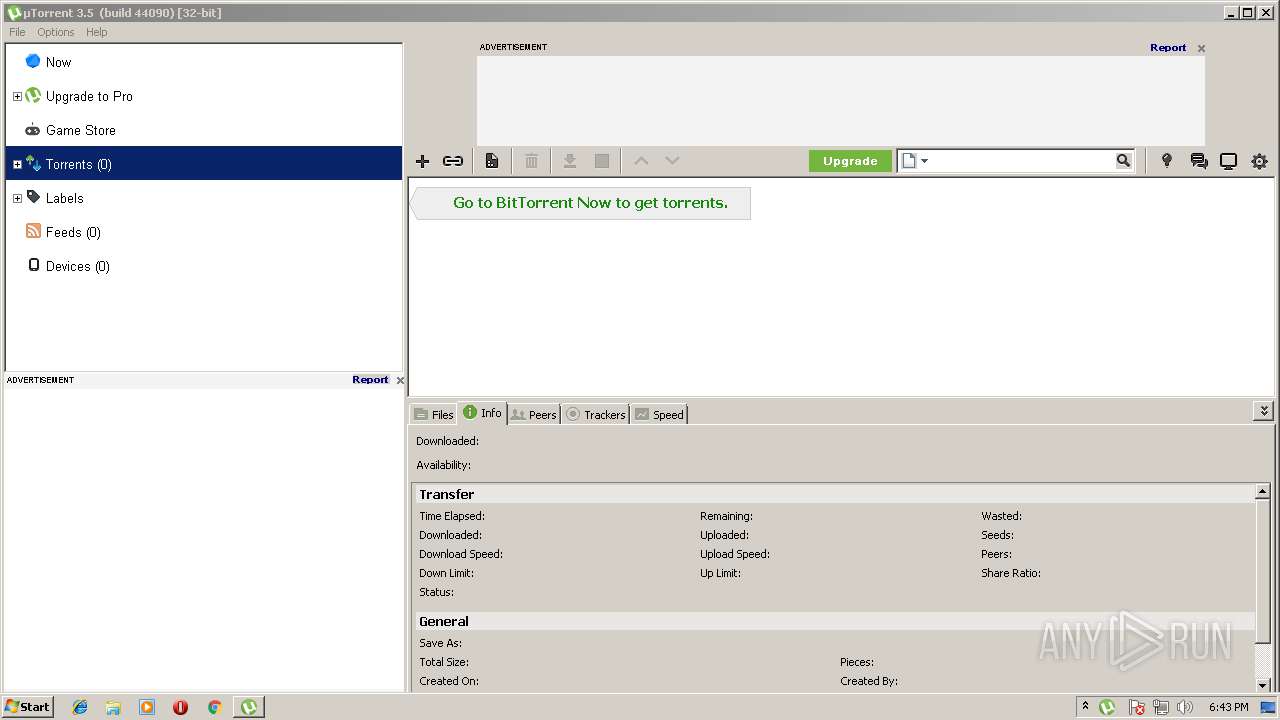Click the Stop torrent square icon
Screen dimensions: 1280x720
pyautogui.click(x=602, y=161)
